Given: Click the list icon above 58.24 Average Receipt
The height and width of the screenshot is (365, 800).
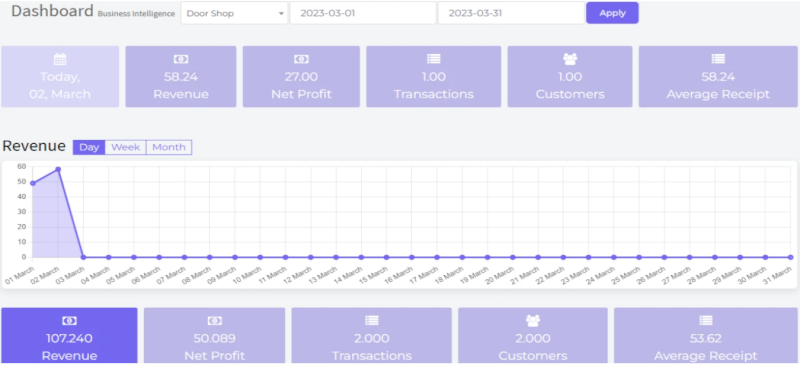Looking at the screenshot, I should 718,59.
